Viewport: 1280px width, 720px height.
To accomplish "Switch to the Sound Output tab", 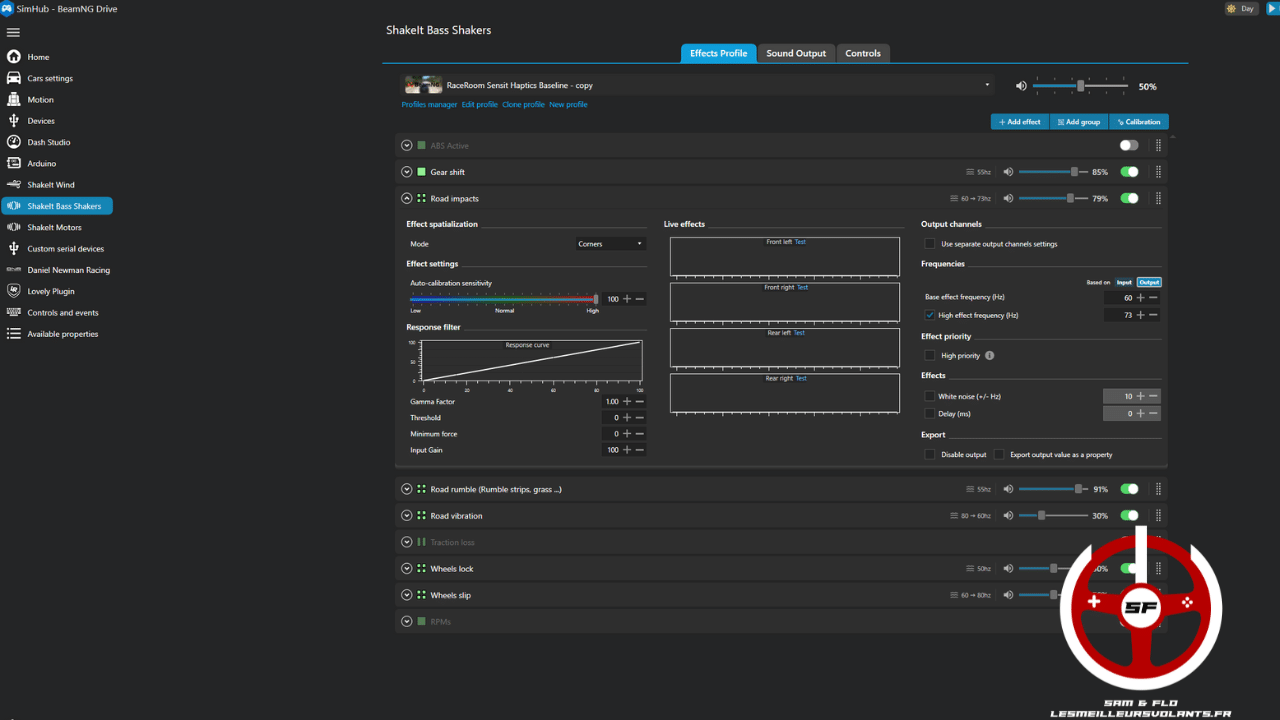I will click(x=796, y=53).
